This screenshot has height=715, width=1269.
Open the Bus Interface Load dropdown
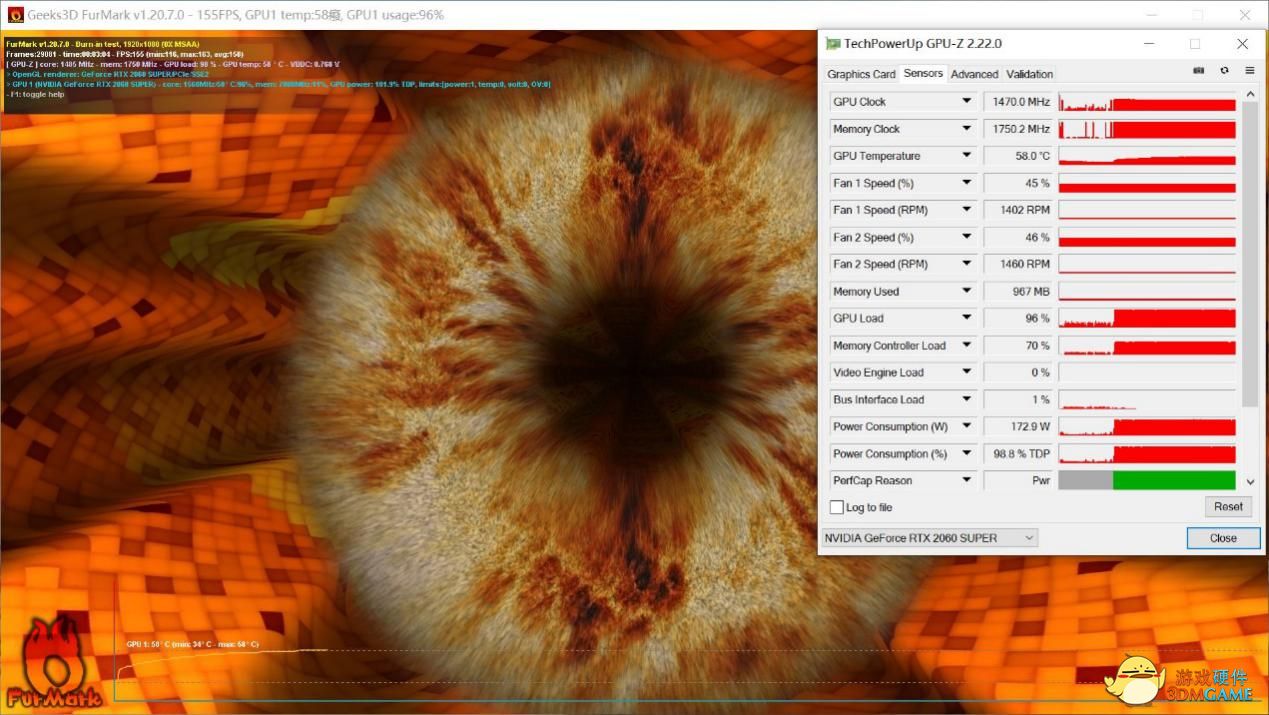[967, 399]
